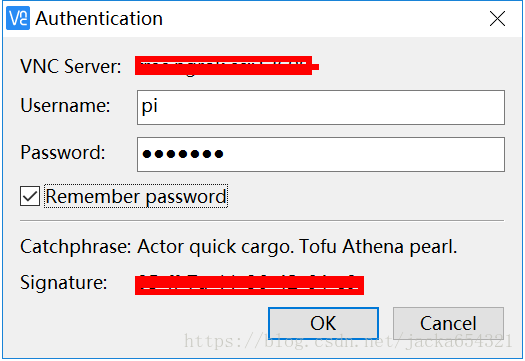
Task: Click the VNC Server label
Action: pos(71,66)
